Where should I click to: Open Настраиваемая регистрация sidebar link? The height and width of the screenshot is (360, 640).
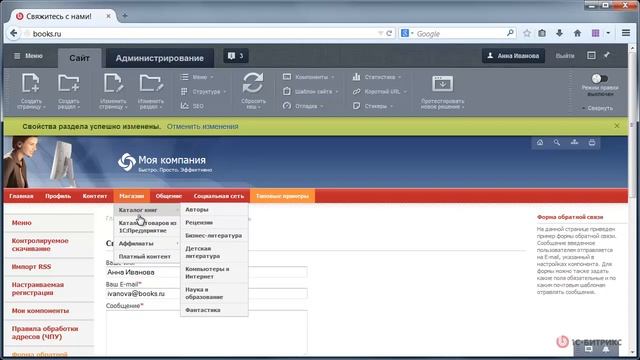38,289
